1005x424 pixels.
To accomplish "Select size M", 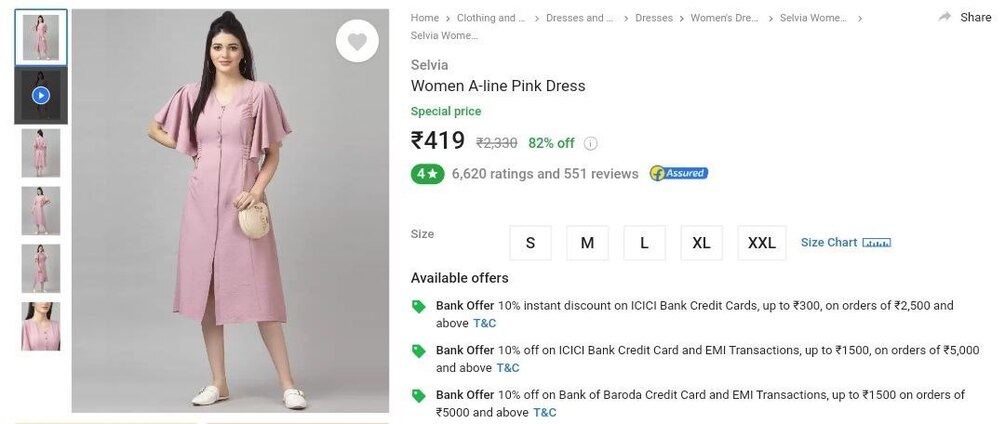I will 587,243.
